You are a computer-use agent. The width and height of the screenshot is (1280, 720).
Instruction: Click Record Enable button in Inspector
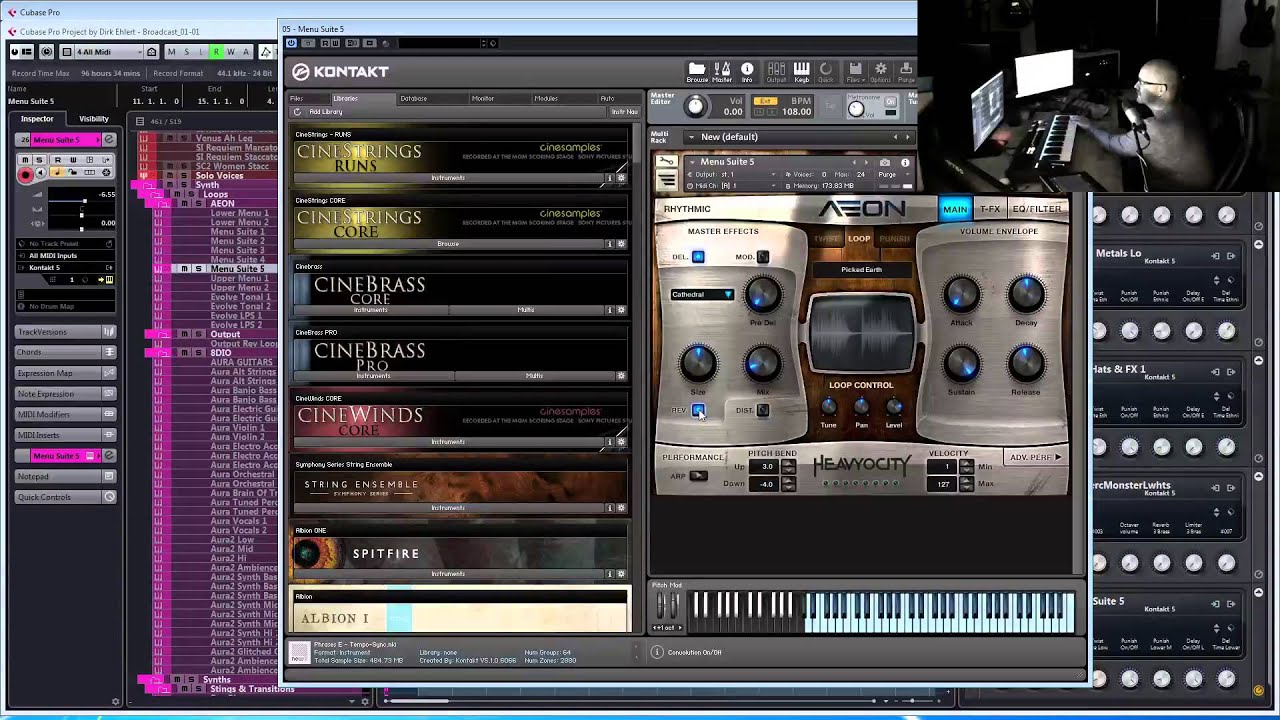[x=26, y=173]
